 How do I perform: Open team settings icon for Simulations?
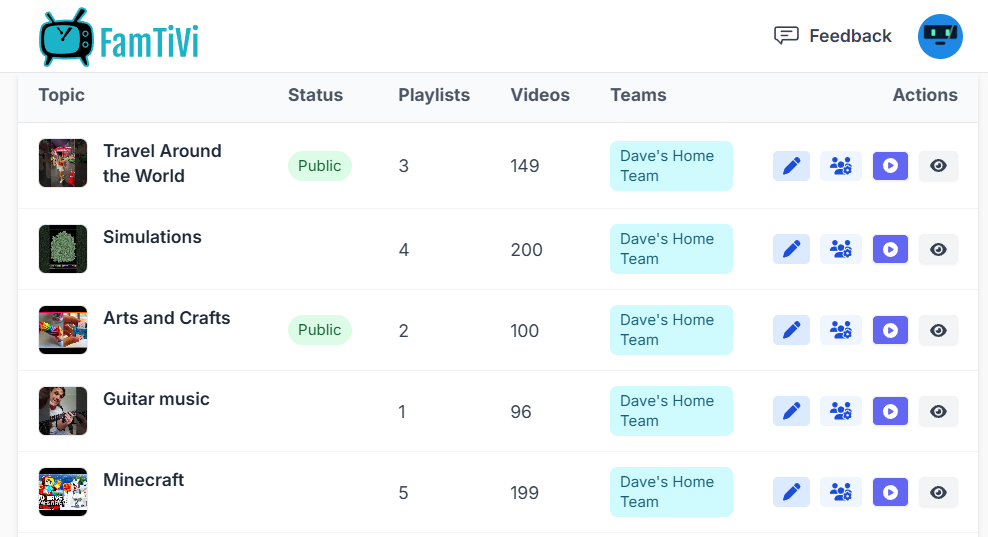841,249
